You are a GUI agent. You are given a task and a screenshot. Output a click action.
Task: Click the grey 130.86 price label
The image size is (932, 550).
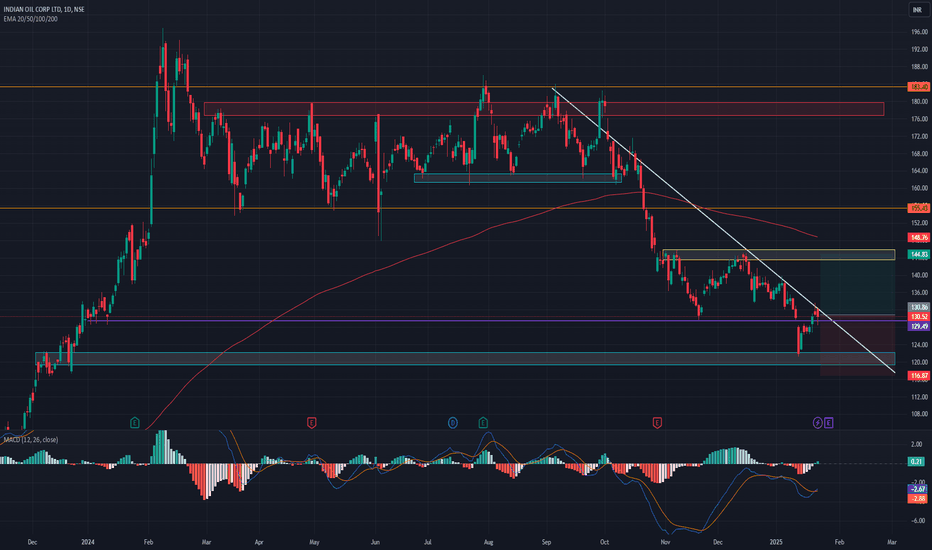[918, 307]
